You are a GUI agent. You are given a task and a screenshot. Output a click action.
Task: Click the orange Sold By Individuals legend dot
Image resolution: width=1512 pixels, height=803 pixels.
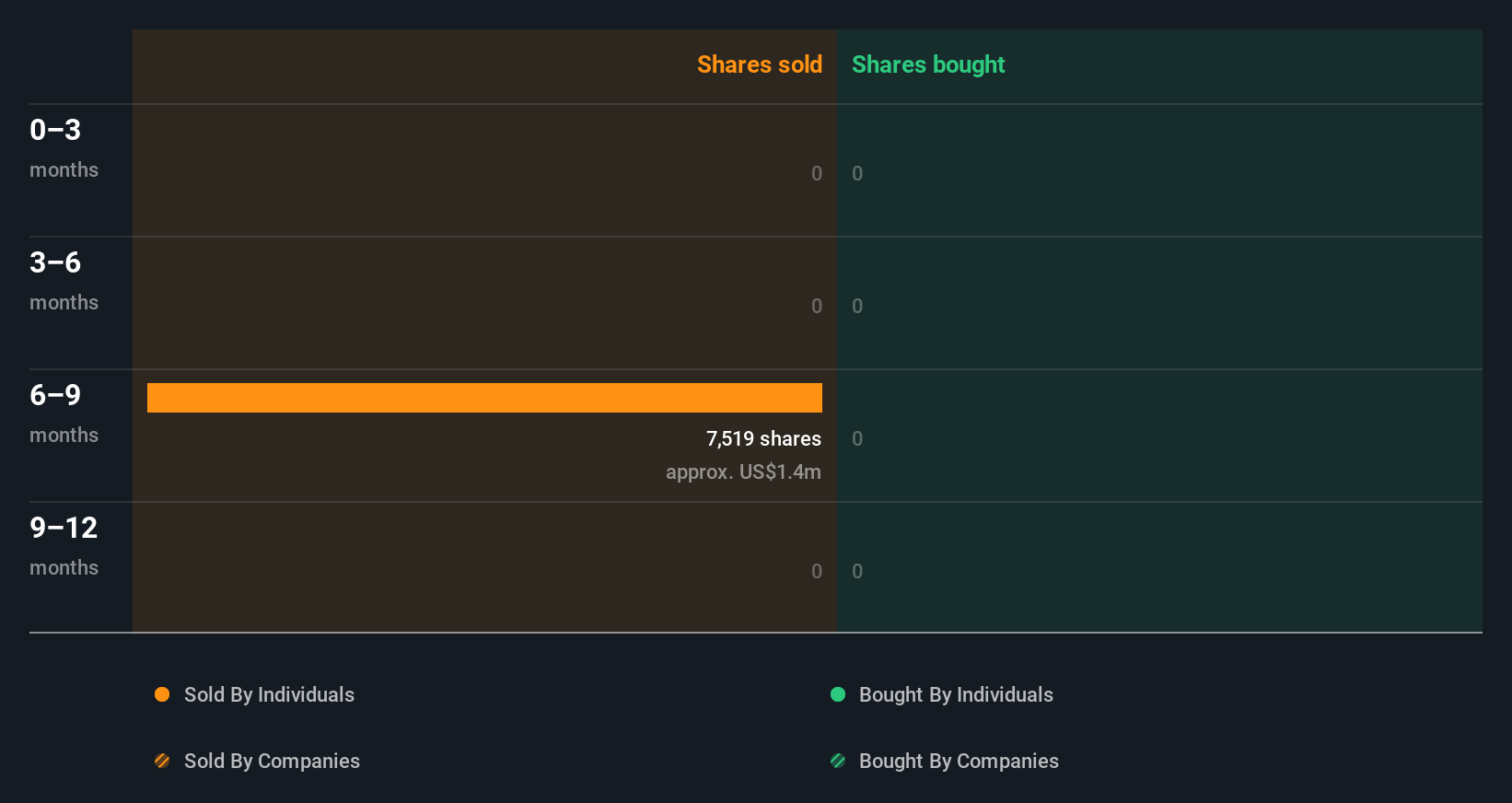[162, 694]
